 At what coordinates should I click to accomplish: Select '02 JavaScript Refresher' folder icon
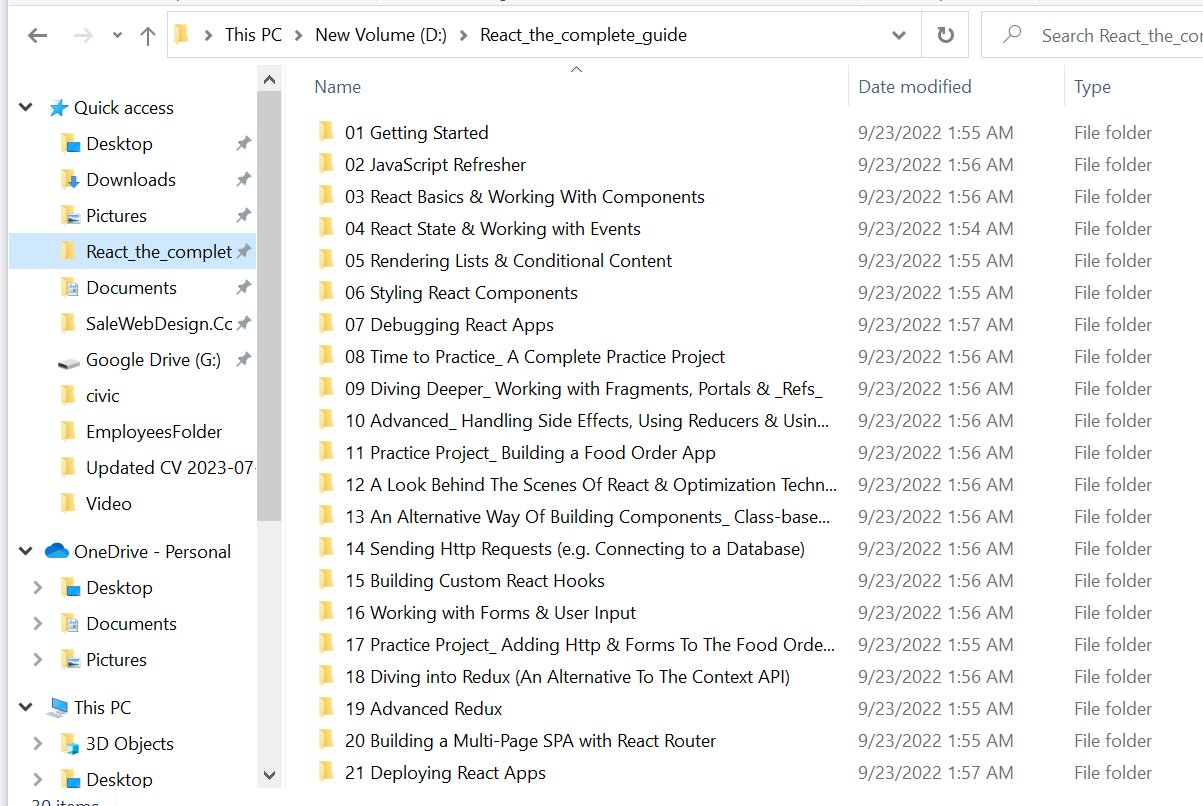[326, 164]
